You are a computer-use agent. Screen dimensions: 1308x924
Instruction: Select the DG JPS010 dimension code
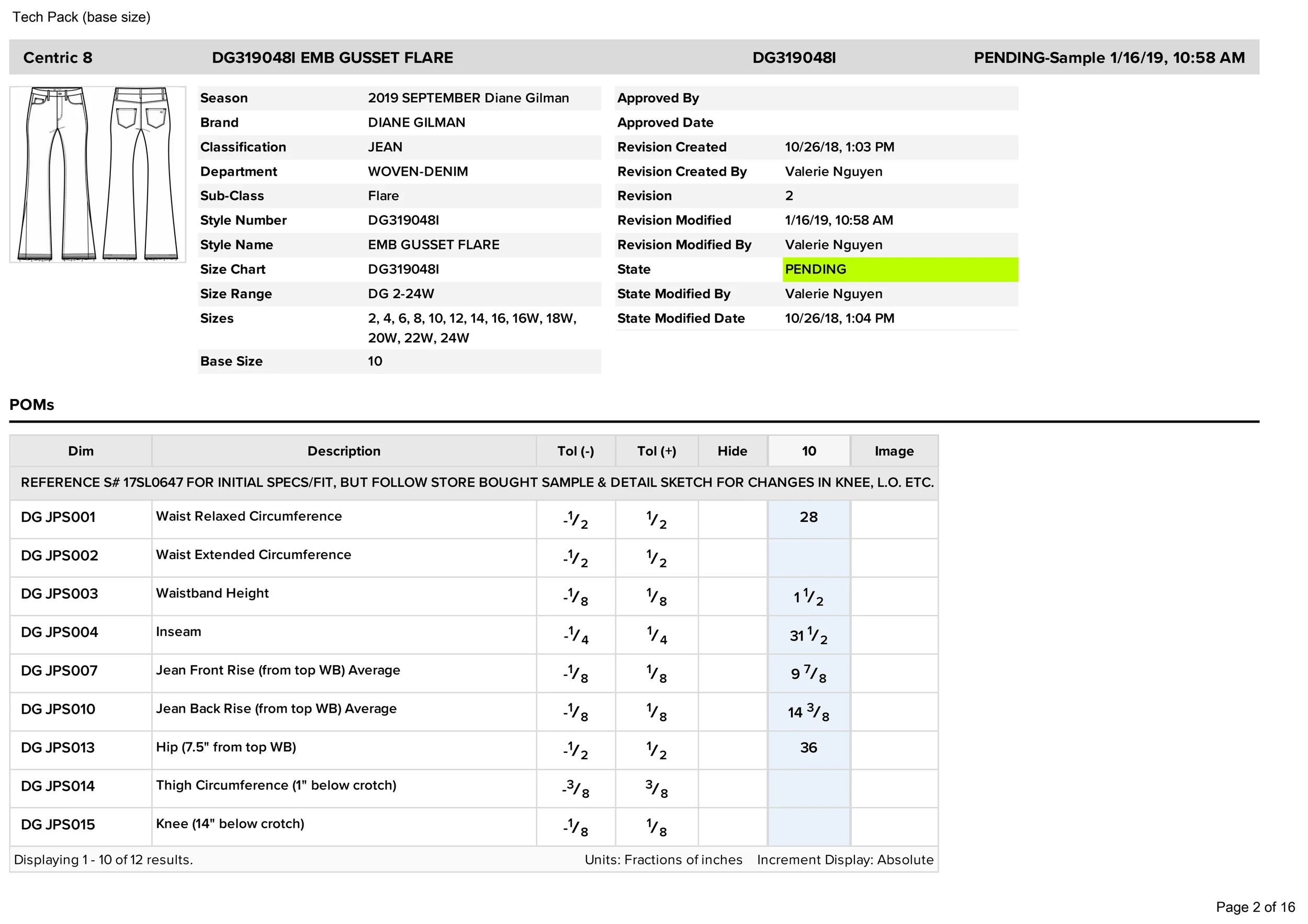point(58,710)
